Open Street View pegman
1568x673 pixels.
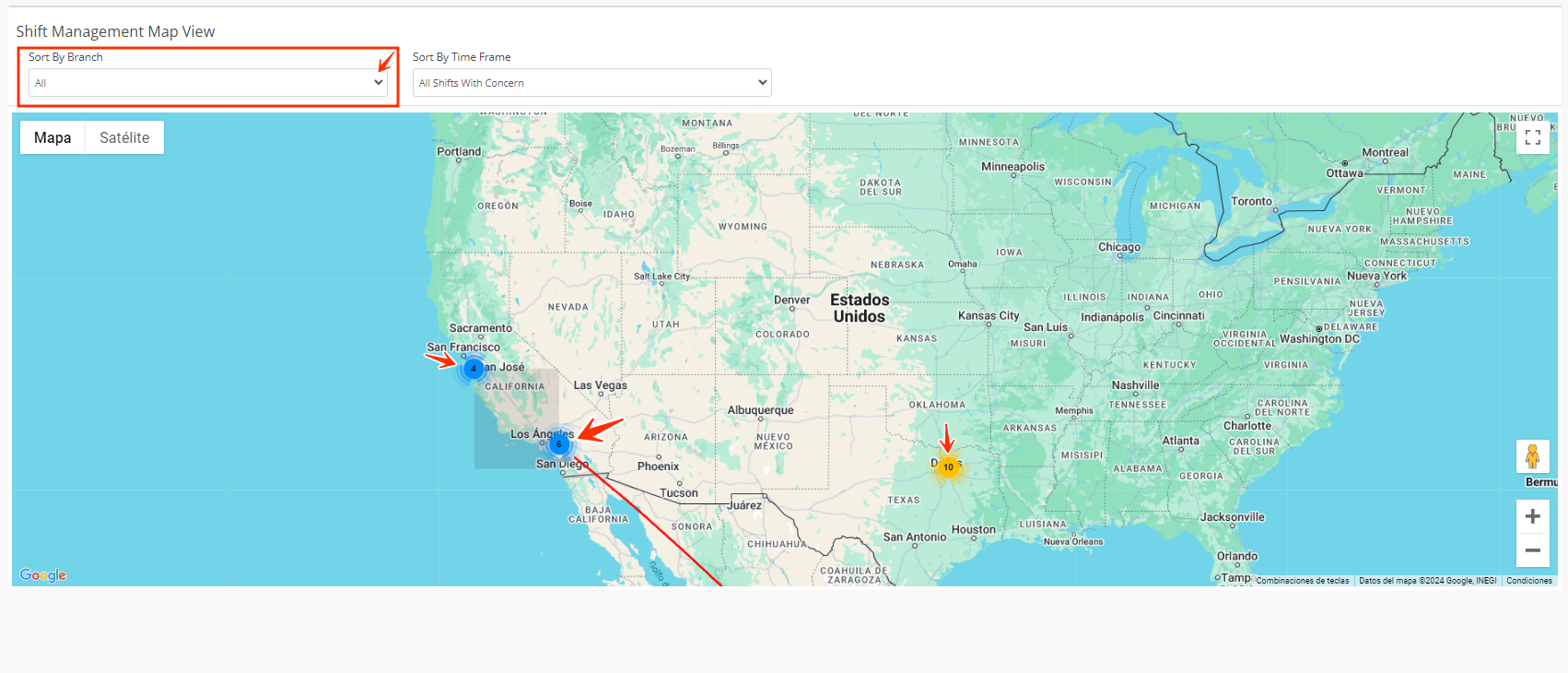[1532, 456]
